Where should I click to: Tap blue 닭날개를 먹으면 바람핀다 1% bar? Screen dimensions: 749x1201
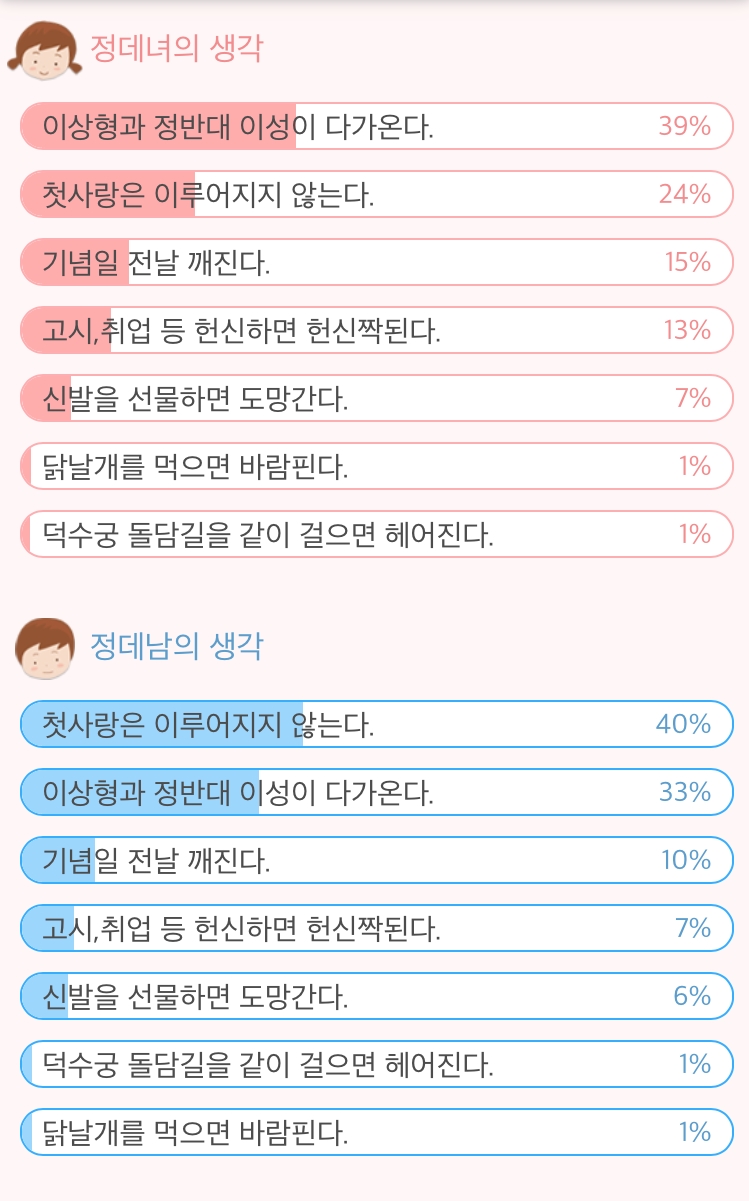pyautogui.click(x=377, y=1132)
